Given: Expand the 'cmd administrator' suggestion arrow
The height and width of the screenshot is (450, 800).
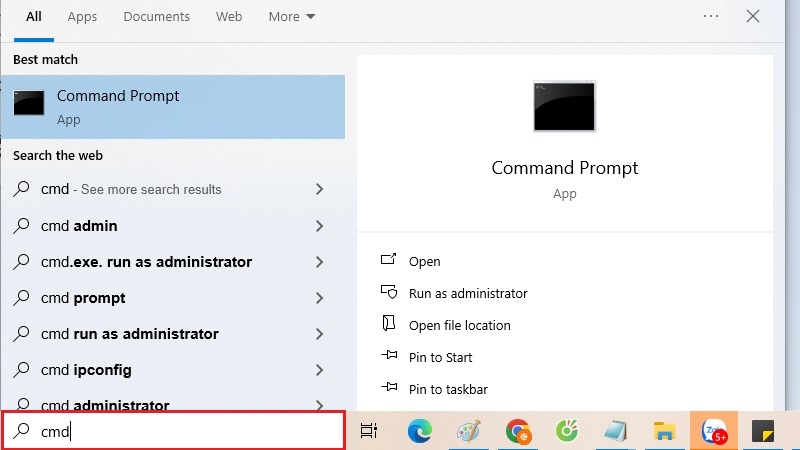Looking at the screenshot, I should [319, 406].
